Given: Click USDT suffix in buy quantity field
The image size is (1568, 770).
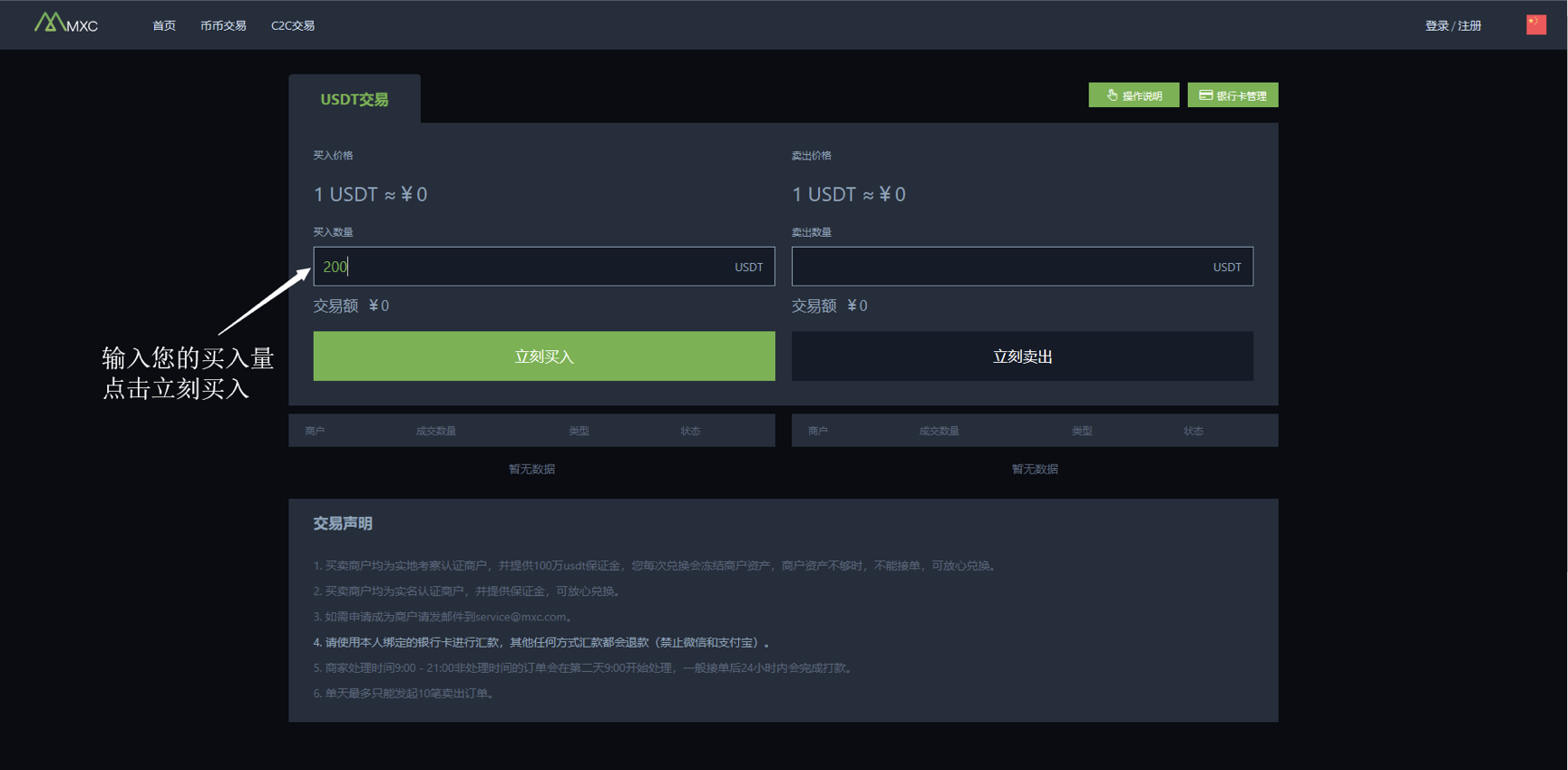Looking at the screenshot, I should [x=749, y=267].
